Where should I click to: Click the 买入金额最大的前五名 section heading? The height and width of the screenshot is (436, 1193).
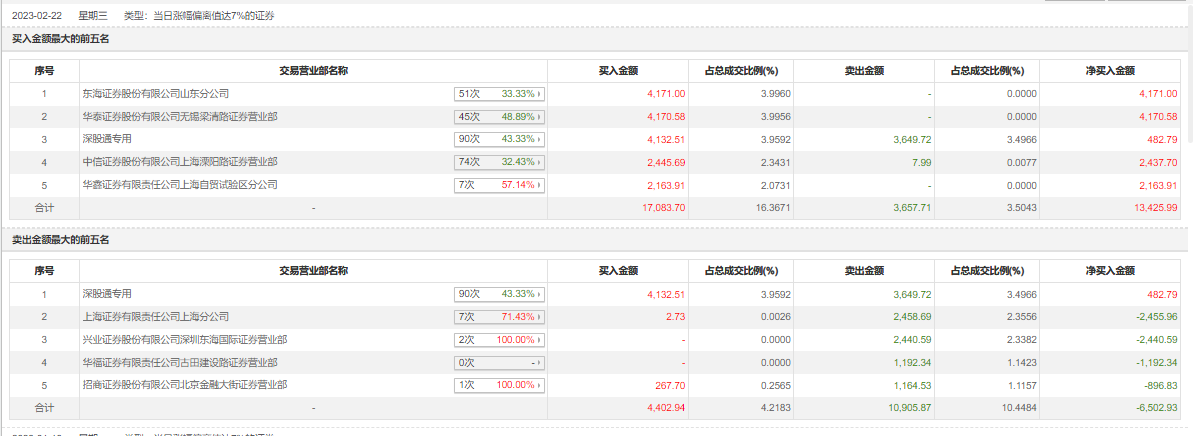pyautogui.click(x=60, y=38)
